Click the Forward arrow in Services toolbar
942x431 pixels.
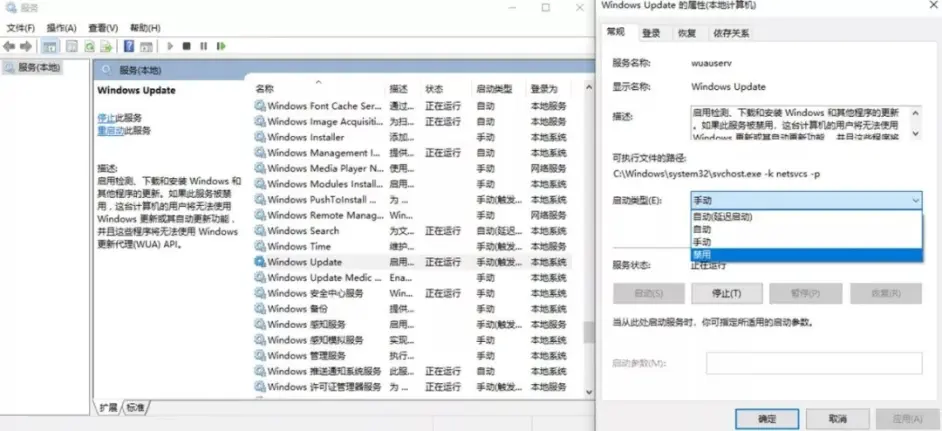(x=26, y=46)
